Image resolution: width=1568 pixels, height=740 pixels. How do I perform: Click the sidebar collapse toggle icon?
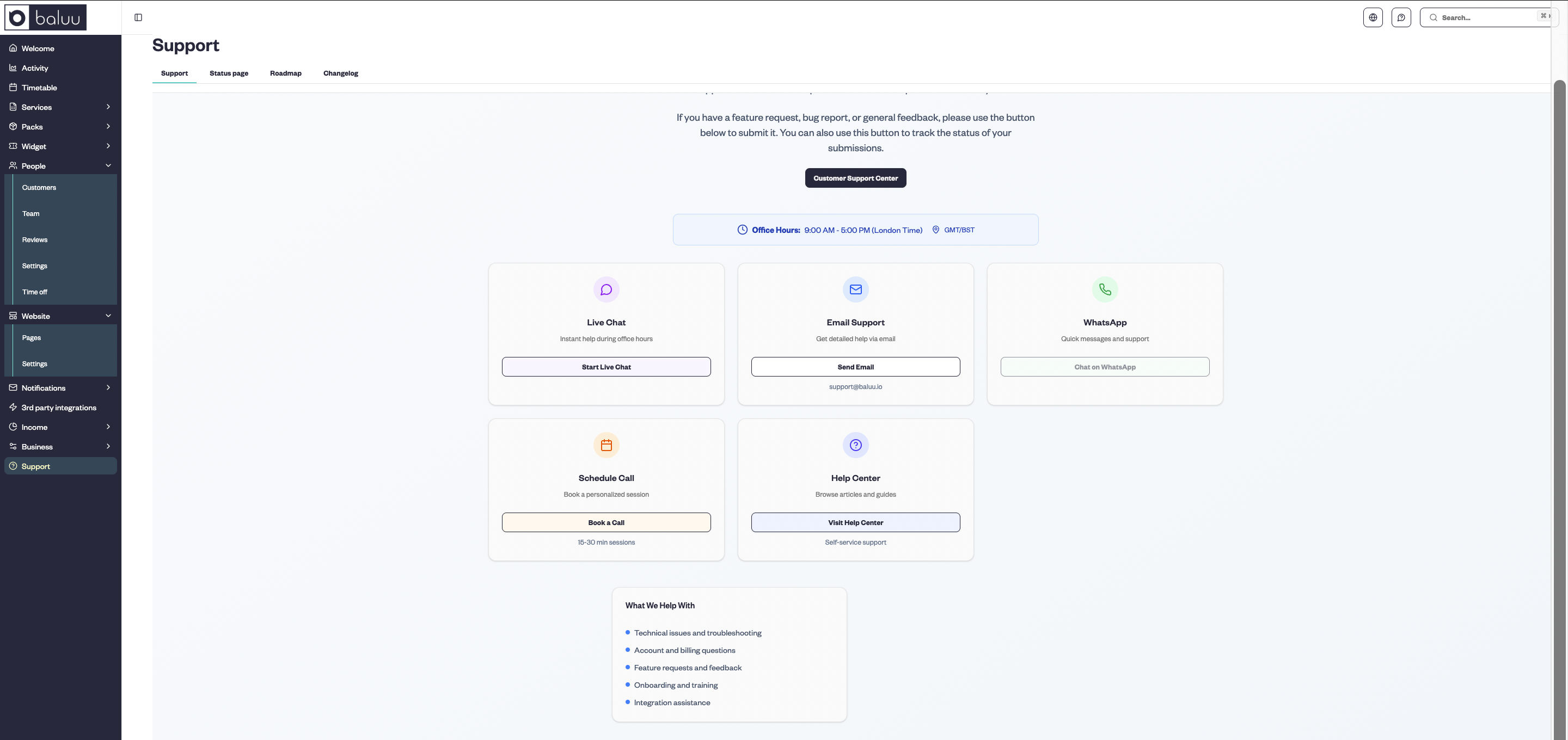[138, 17]
